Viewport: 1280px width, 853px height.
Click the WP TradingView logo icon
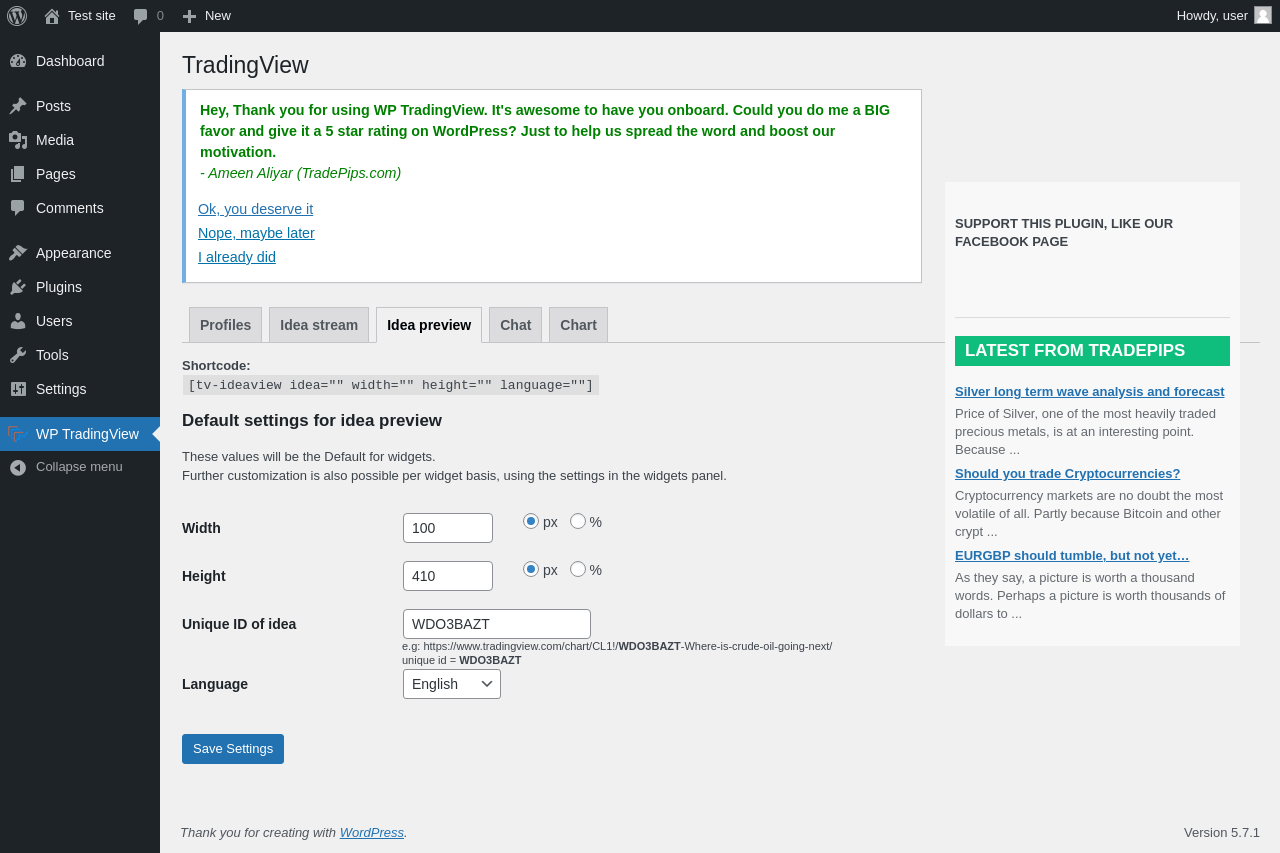tap(16, 434)
